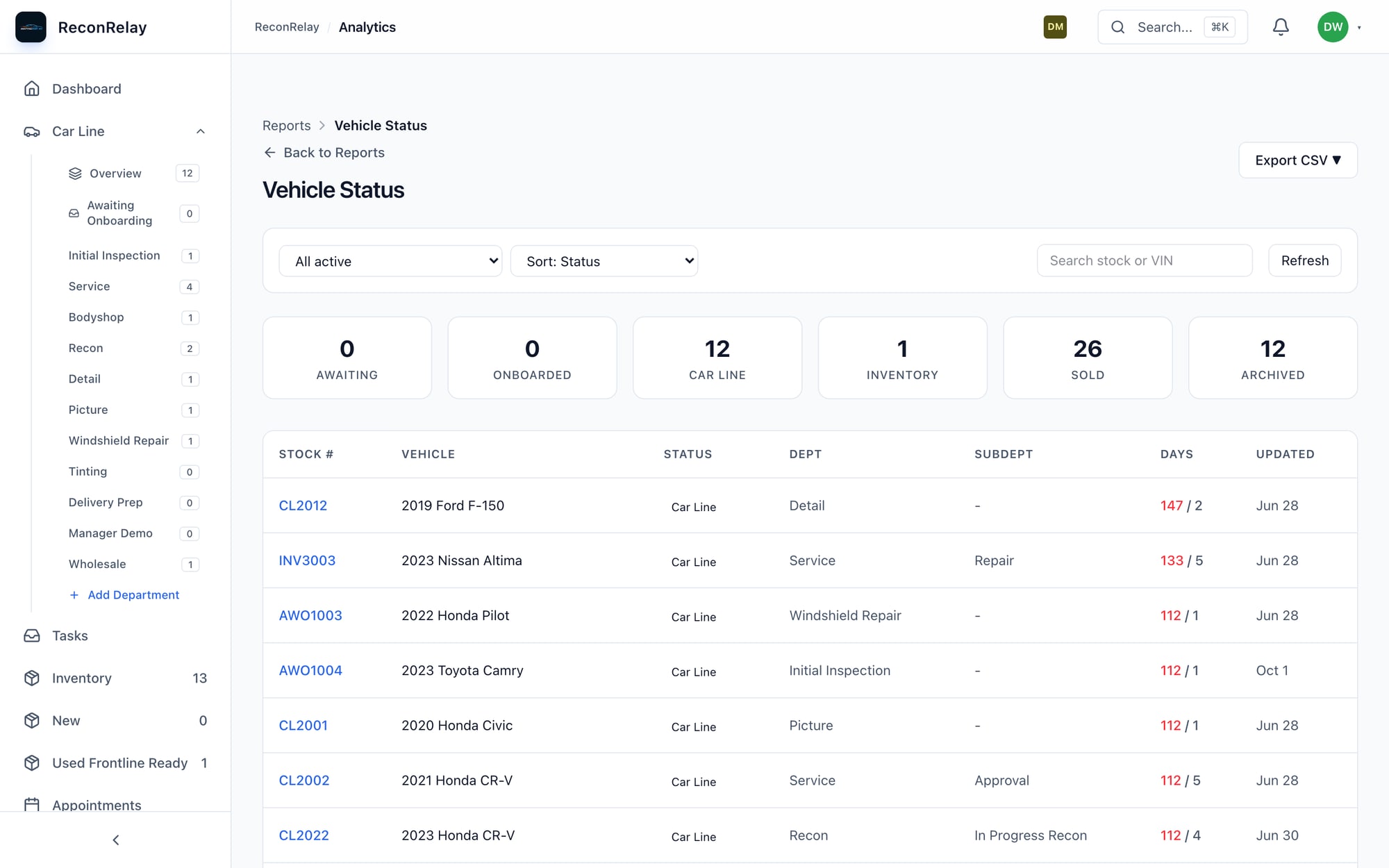Click the back arrow icon beside Back to Reports

coord(269,153)
